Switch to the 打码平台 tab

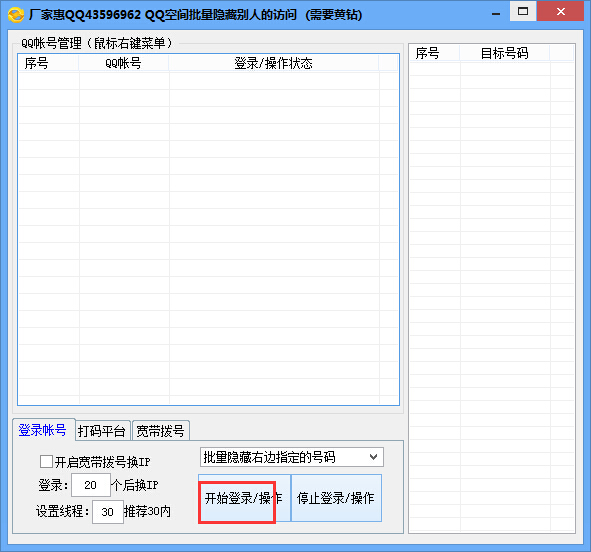click(102, 431)
